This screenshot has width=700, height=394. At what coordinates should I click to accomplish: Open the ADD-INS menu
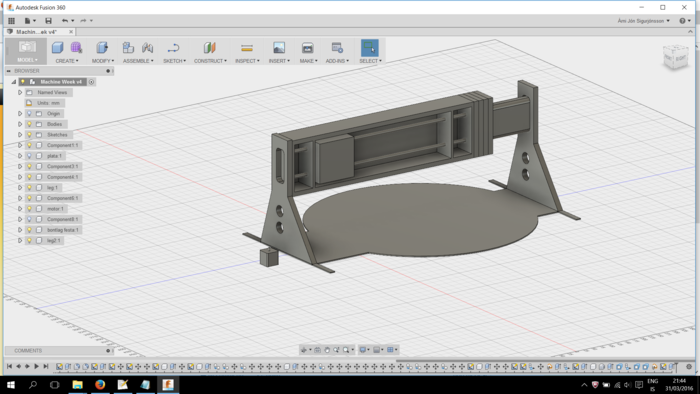(337, 61)
